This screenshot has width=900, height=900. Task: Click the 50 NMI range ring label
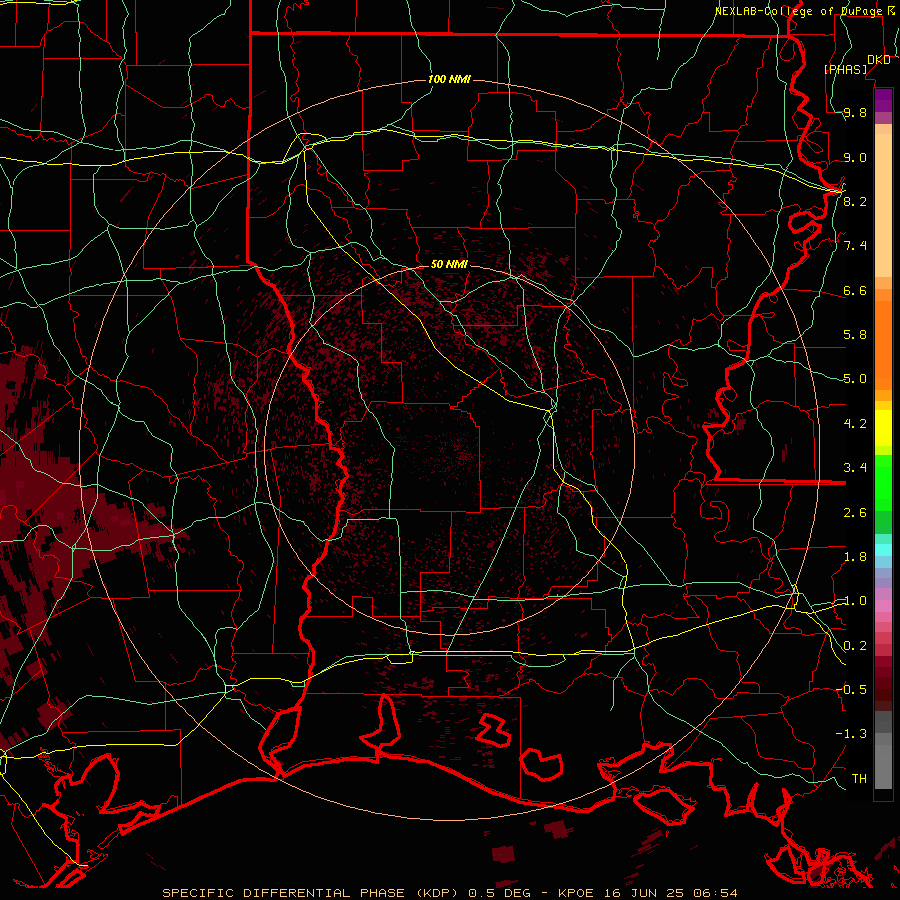tap(449, 264)
